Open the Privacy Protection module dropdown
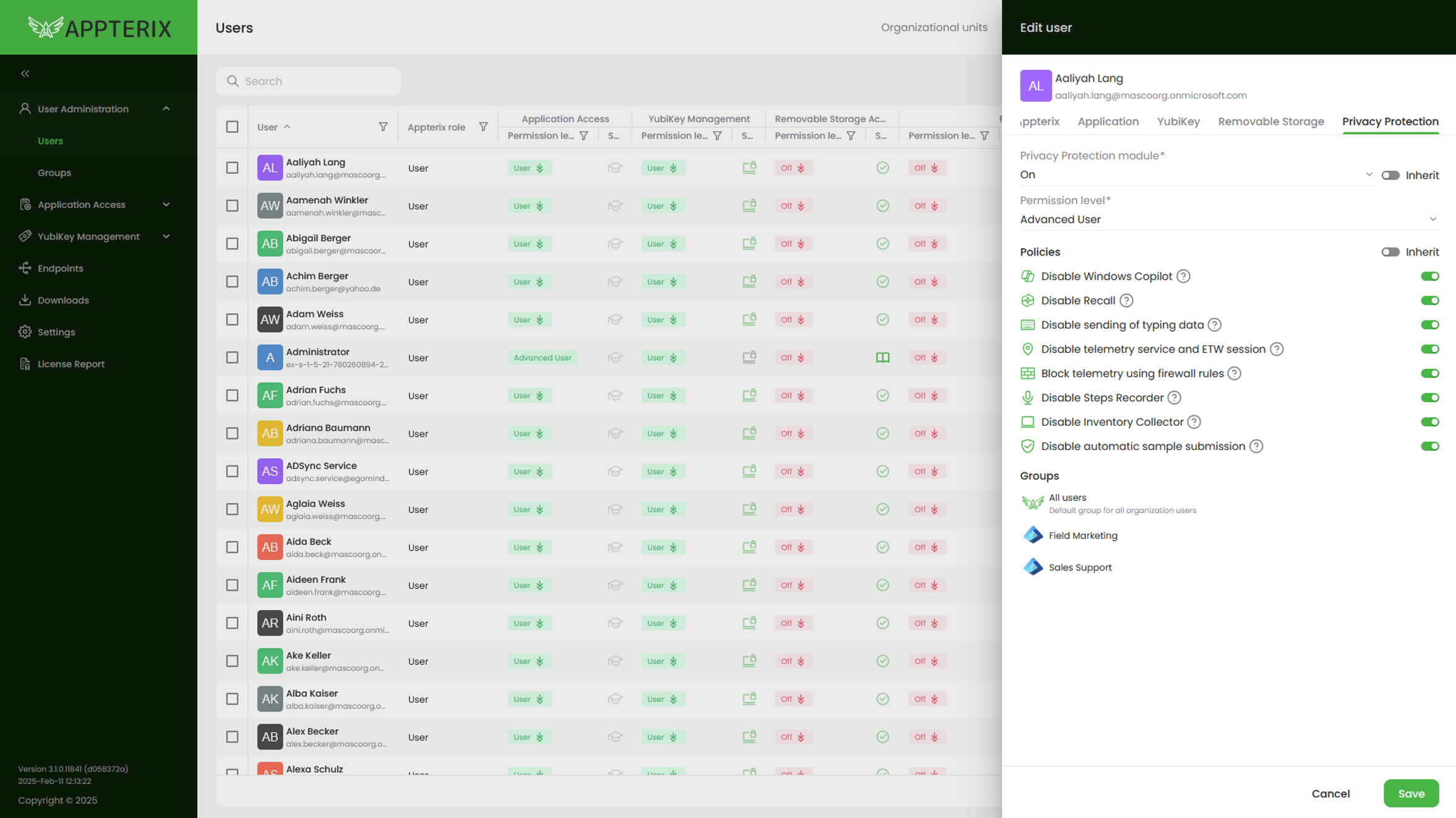Viewport: 1456px width, 818px height. [1195, 175]
